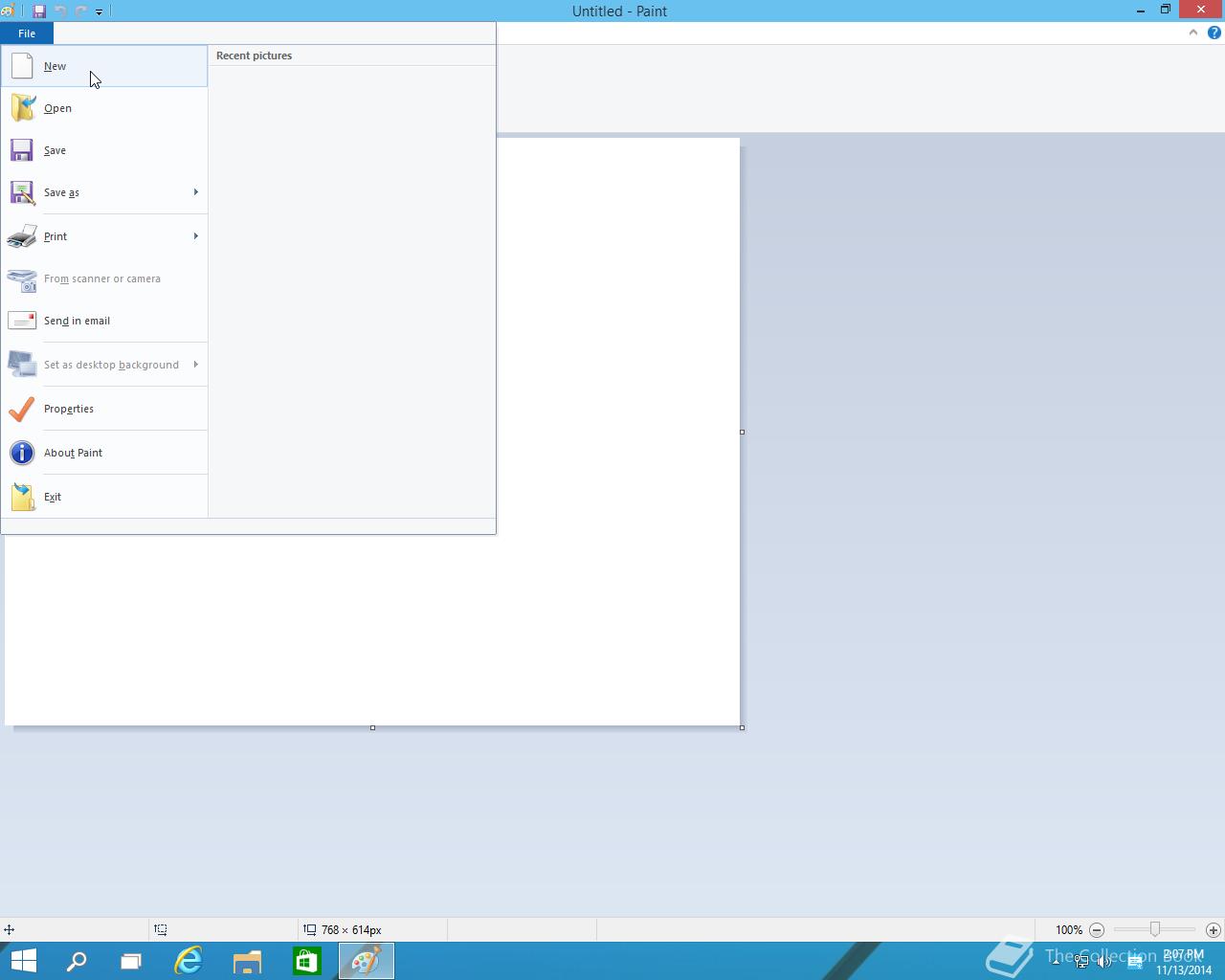
Task: Select Send in email menu item
Action: pos(104,321)
